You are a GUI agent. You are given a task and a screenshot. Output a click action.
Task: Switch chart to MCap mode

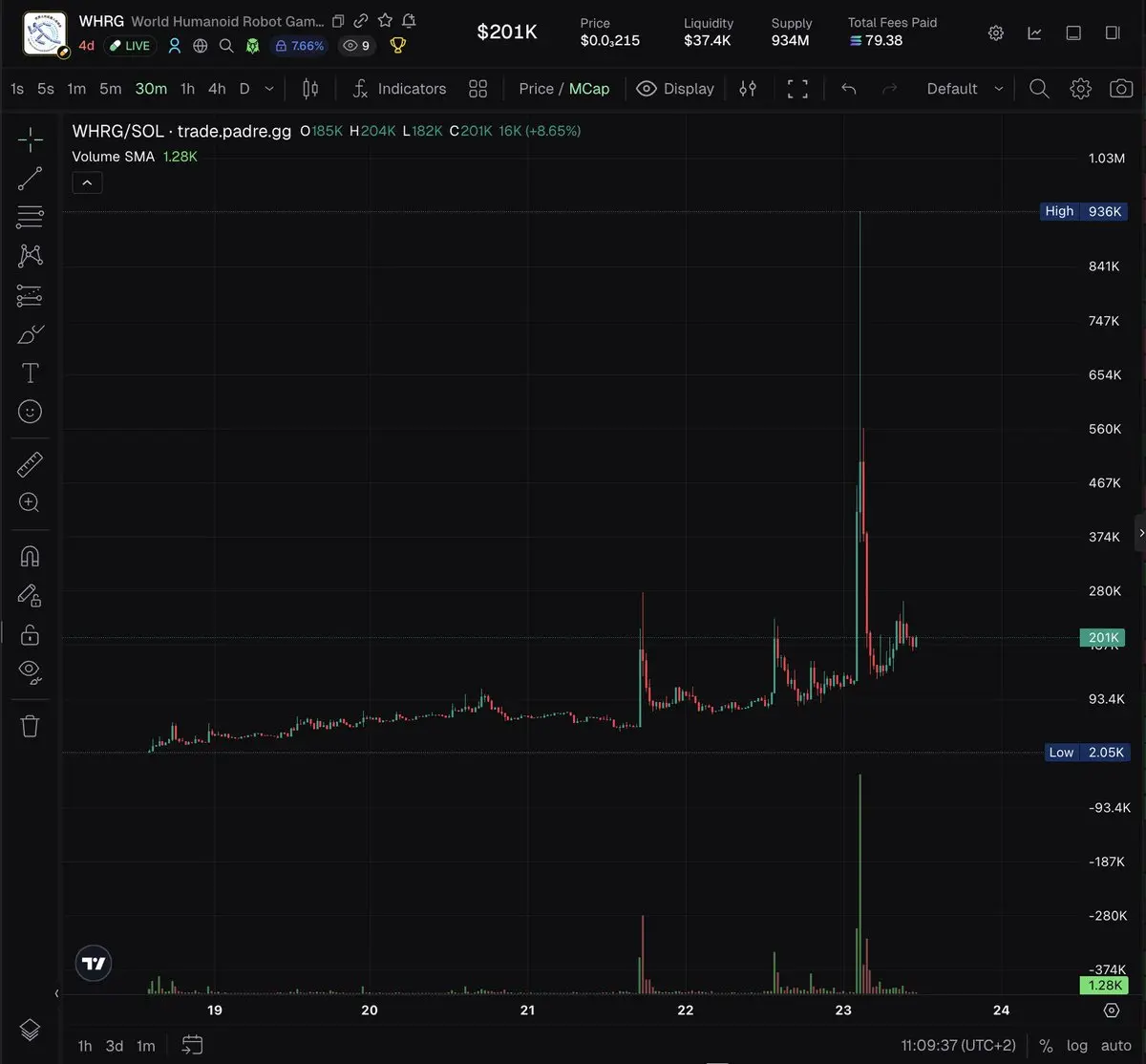(589, 89)
